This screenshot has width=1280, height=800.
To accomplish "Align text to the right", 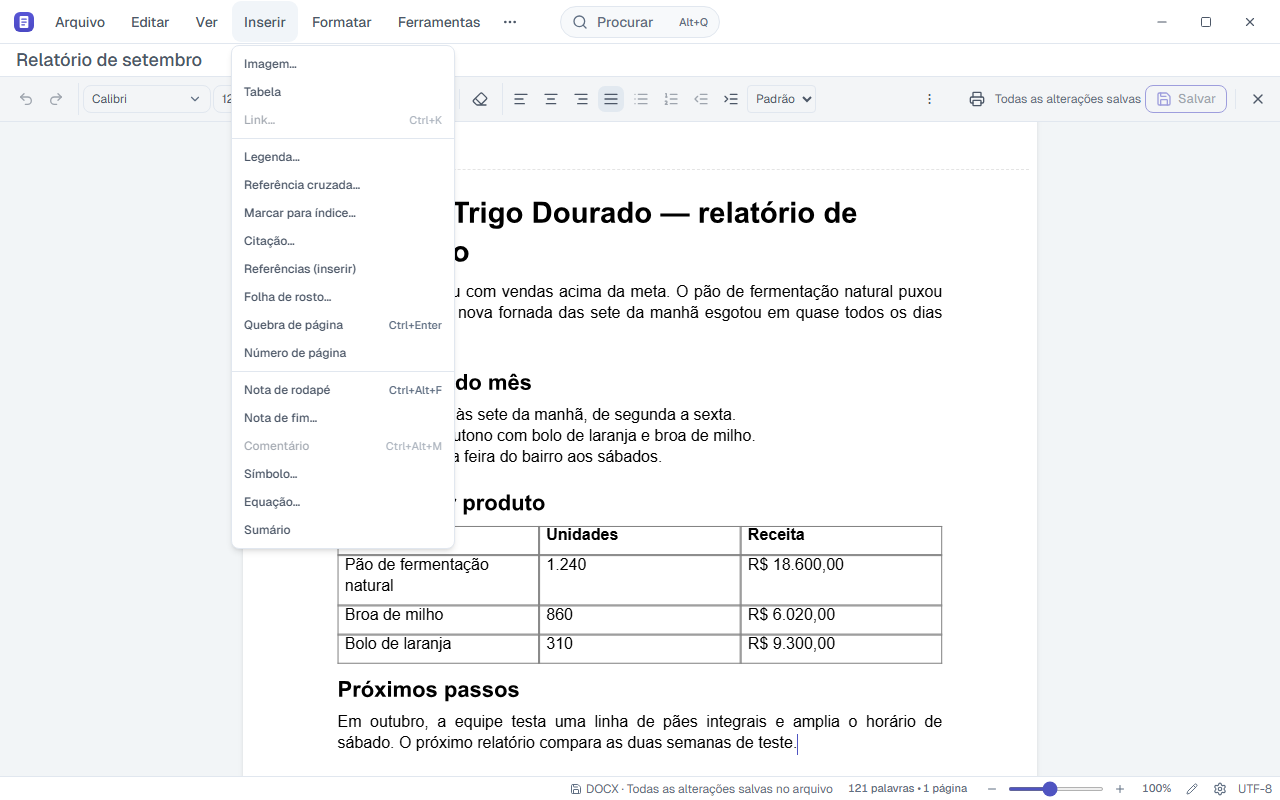I will [580, 99].
